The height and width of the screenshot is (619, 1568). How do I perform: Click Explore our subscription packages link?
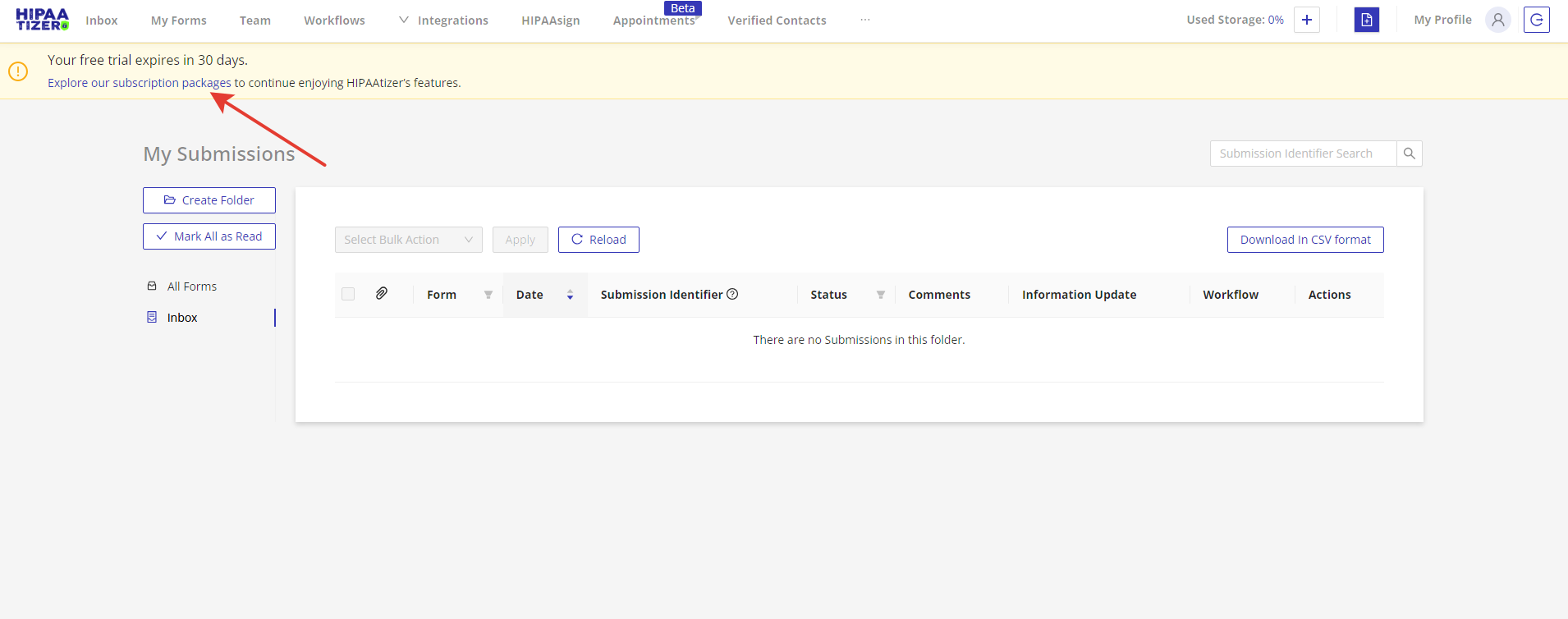(139, 83)
